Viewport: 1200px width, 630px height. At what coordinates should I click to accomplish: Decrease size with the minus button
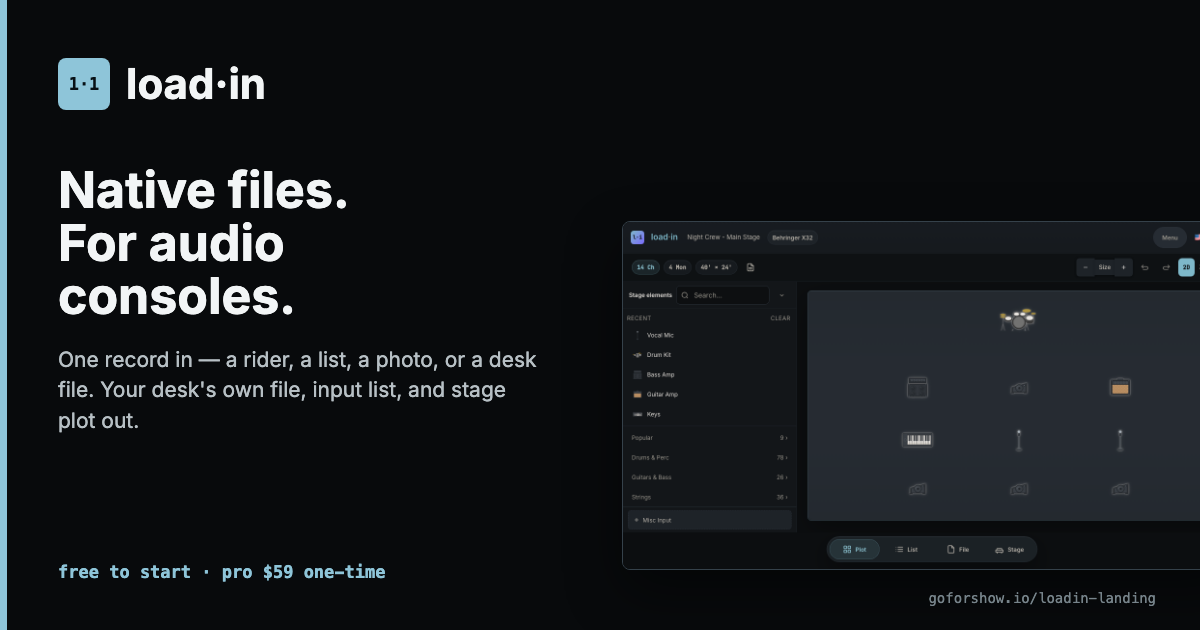pyautogui.click(x=1086, y=267)
